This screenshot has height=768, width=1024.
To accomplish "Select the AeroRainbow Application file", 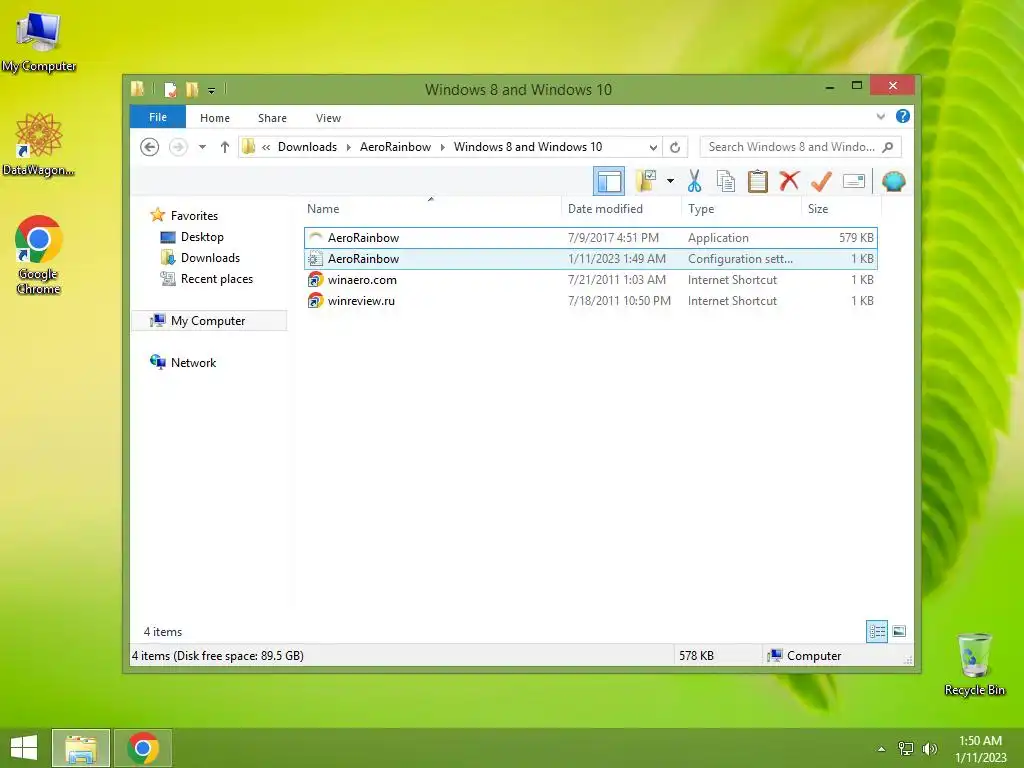I will coord(590,238).
